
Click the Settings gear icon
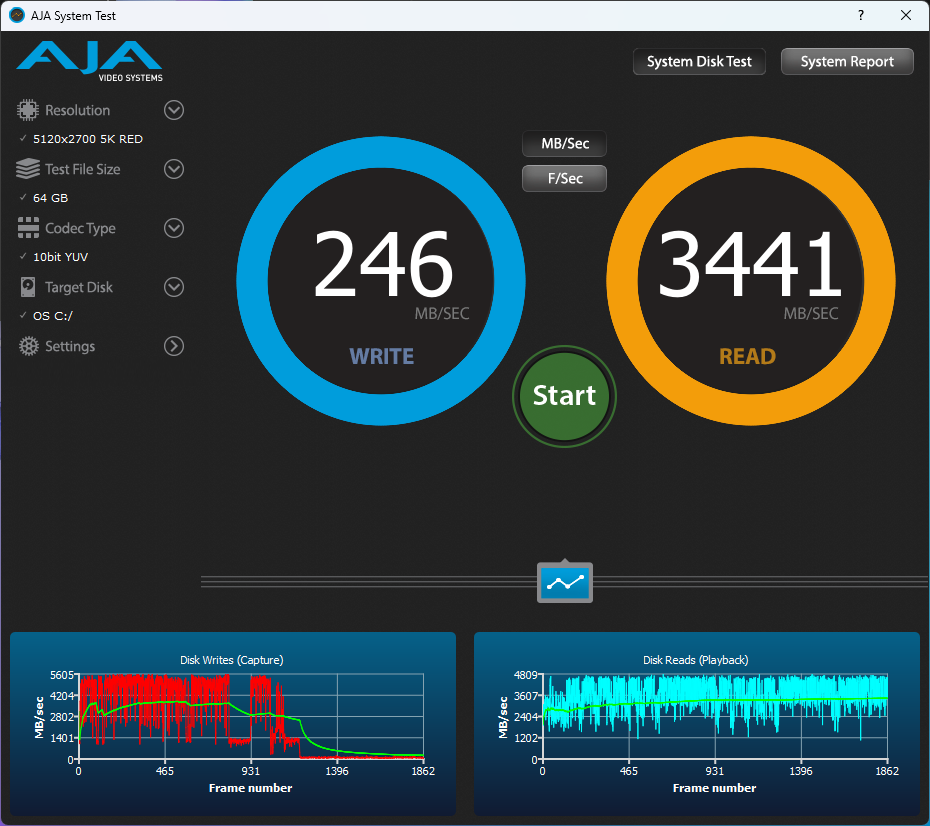pyautogui.click(x=28, y=346)
